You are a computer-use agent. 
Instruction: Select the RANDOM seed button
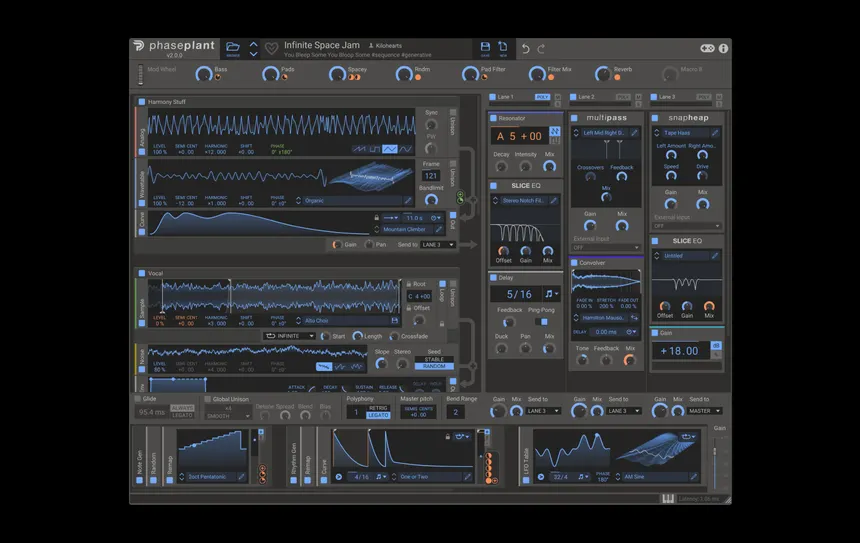434,366
